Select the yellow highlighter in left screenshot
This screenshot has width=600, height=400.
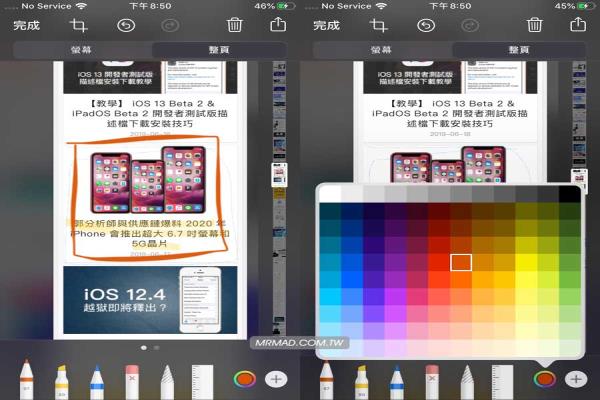tap(62, 382)
